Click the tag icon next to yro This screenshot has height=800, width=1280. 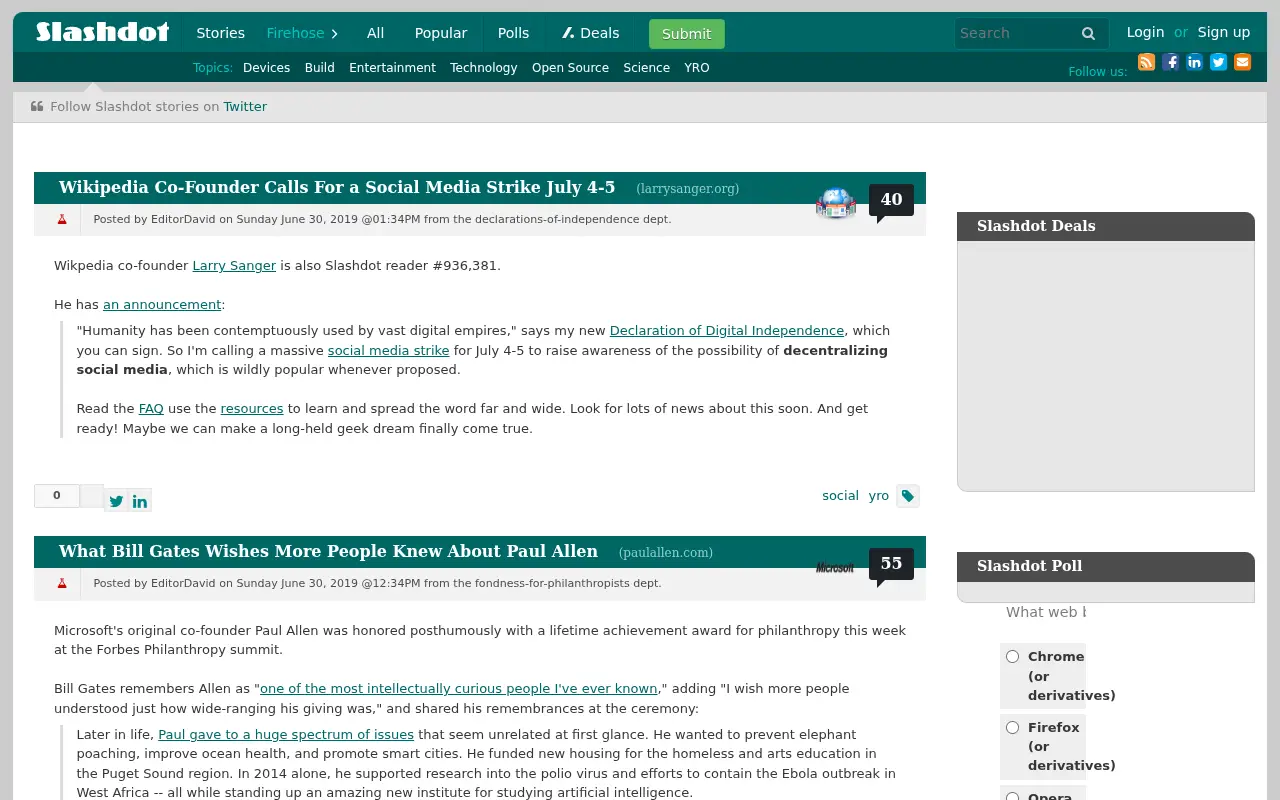tap(908, 496)
